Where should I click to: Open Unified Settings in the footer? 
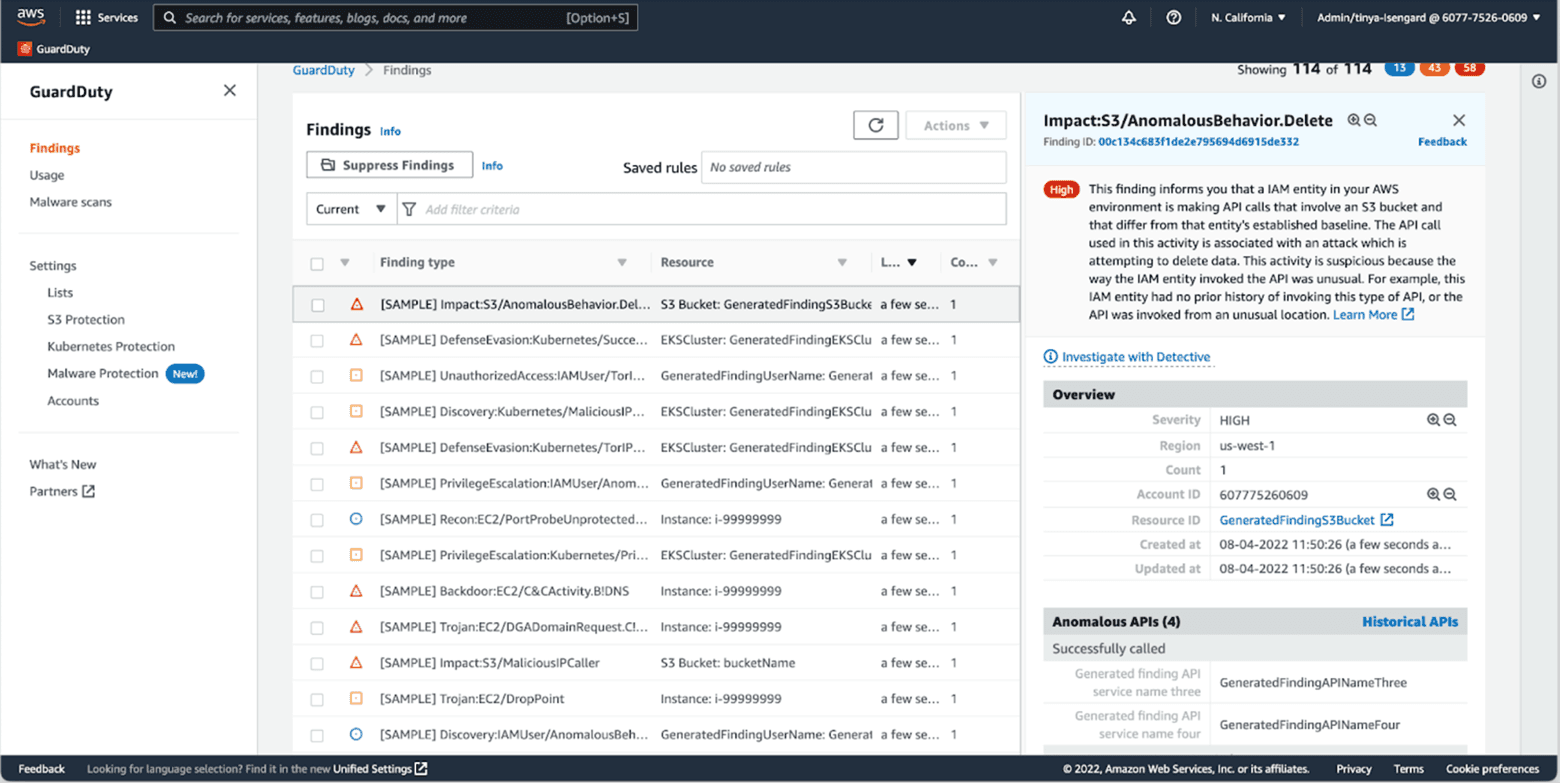point(380,769)
